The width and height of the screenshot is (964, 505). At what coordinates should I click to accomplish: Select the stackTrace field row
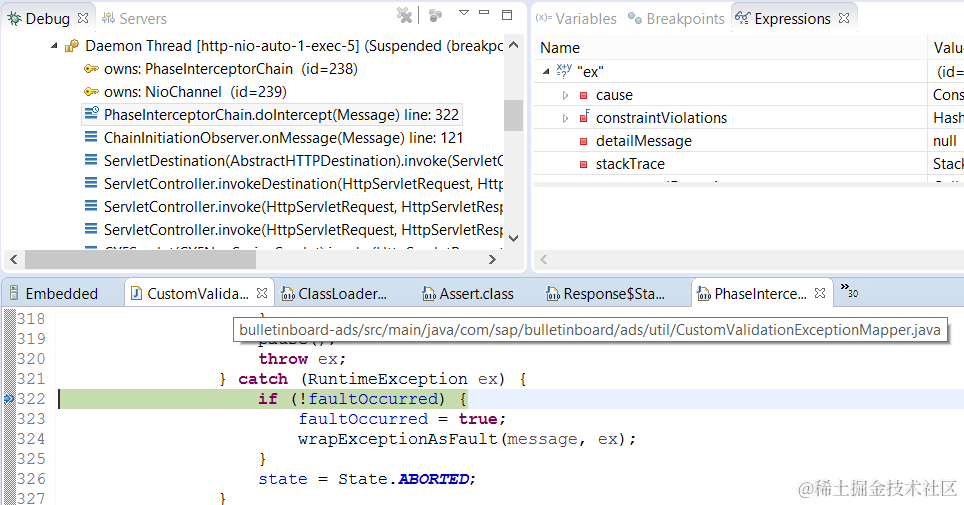(748, 164)
